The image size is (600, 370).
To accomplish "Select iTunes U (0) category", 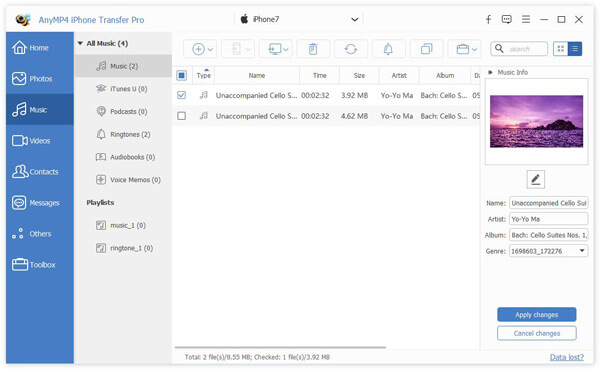I will point(123,89).
